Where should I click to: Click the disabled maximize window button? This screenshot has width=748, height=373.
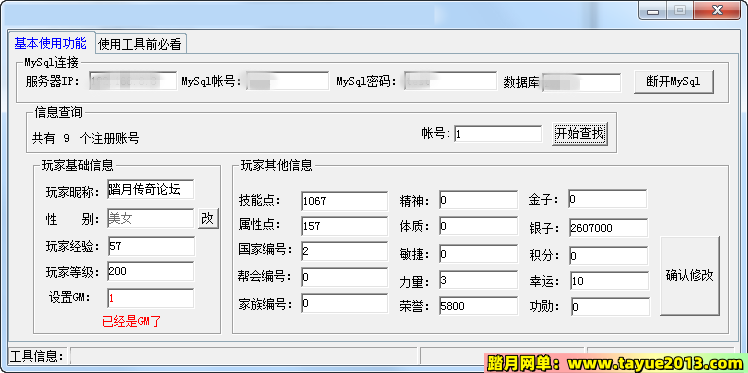tap(680, 10)
